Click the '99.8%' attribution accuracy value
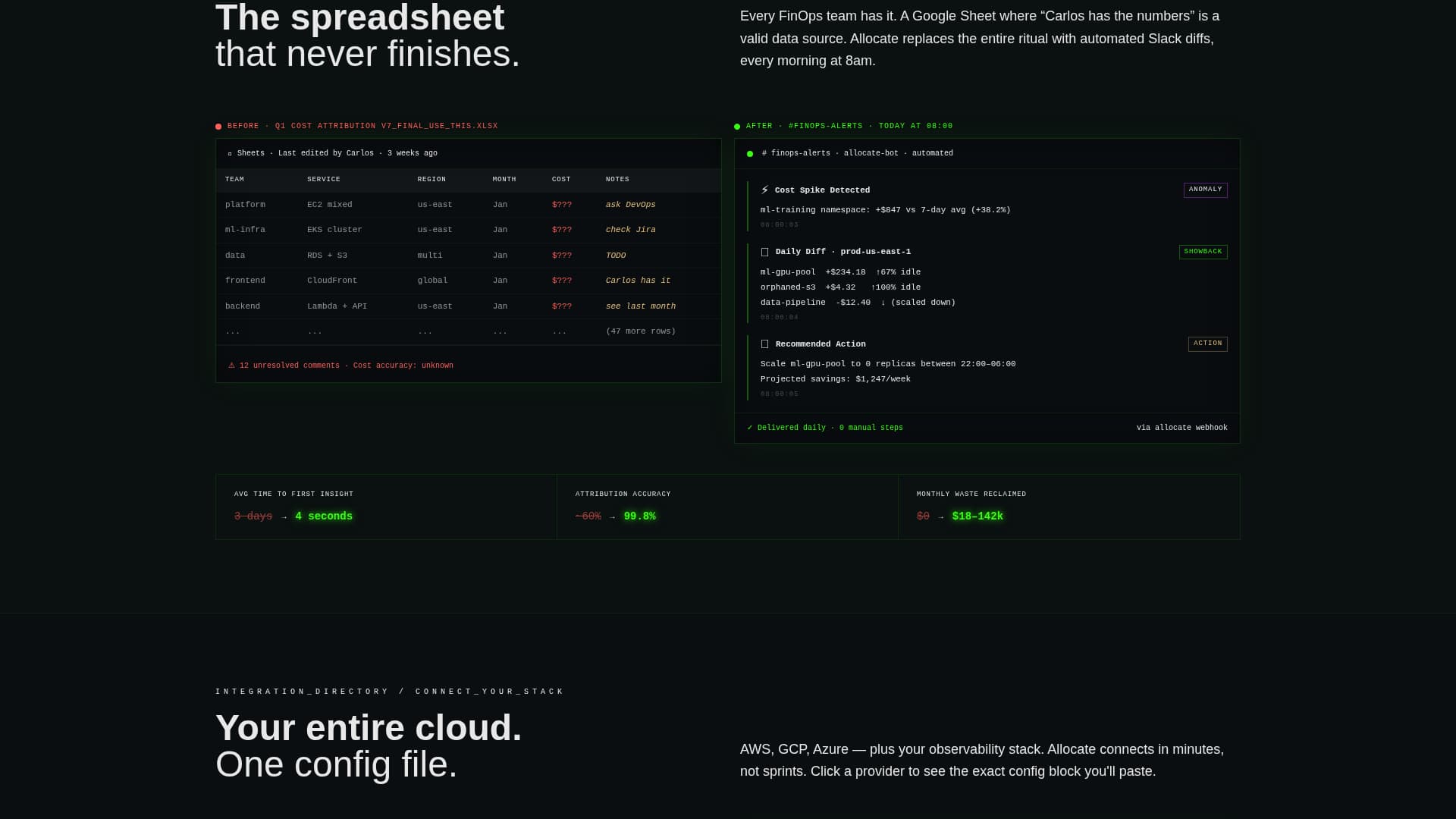This screenshot has height=819, width=1456. pos(640,516)
